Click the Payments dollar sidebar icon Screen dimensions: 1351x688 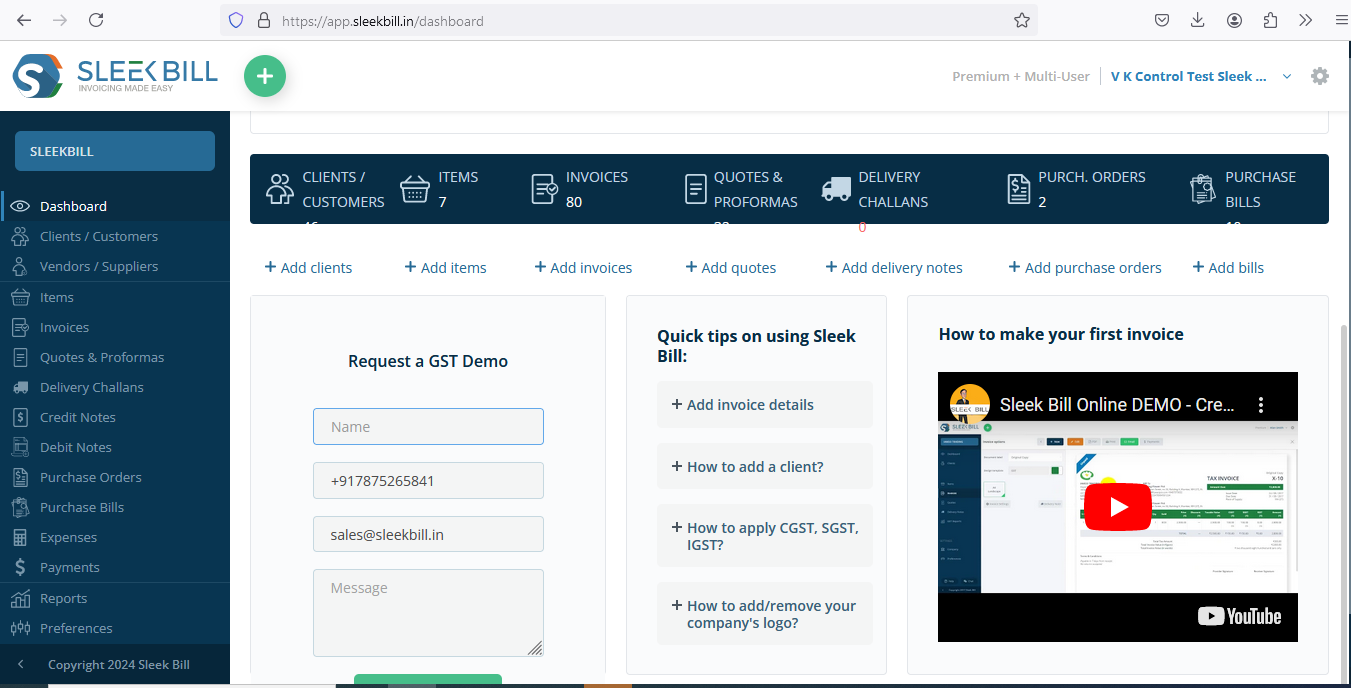click(20, 567)
